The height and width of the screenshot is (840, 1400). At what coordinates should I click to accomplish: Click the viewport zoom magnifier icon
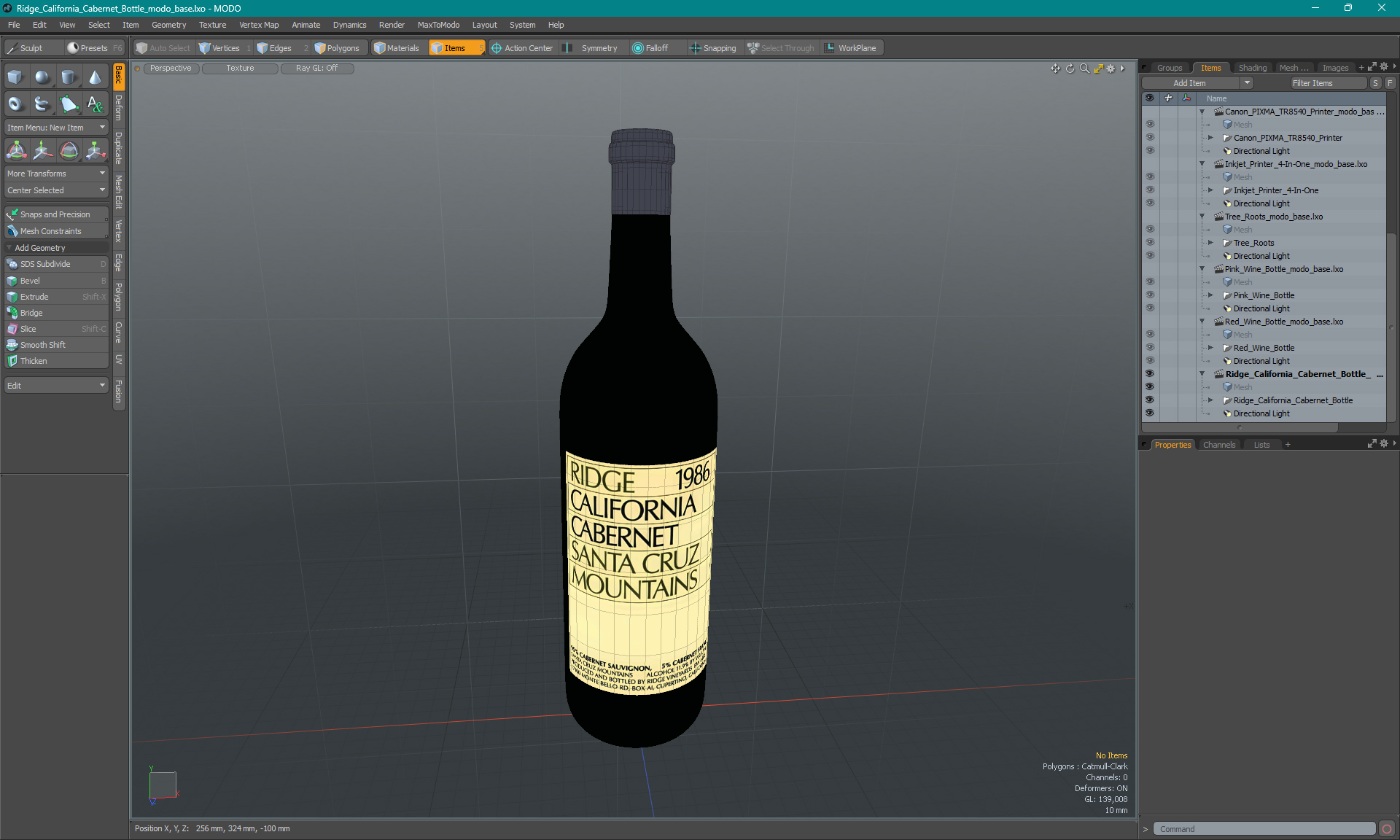(1084, 69)
